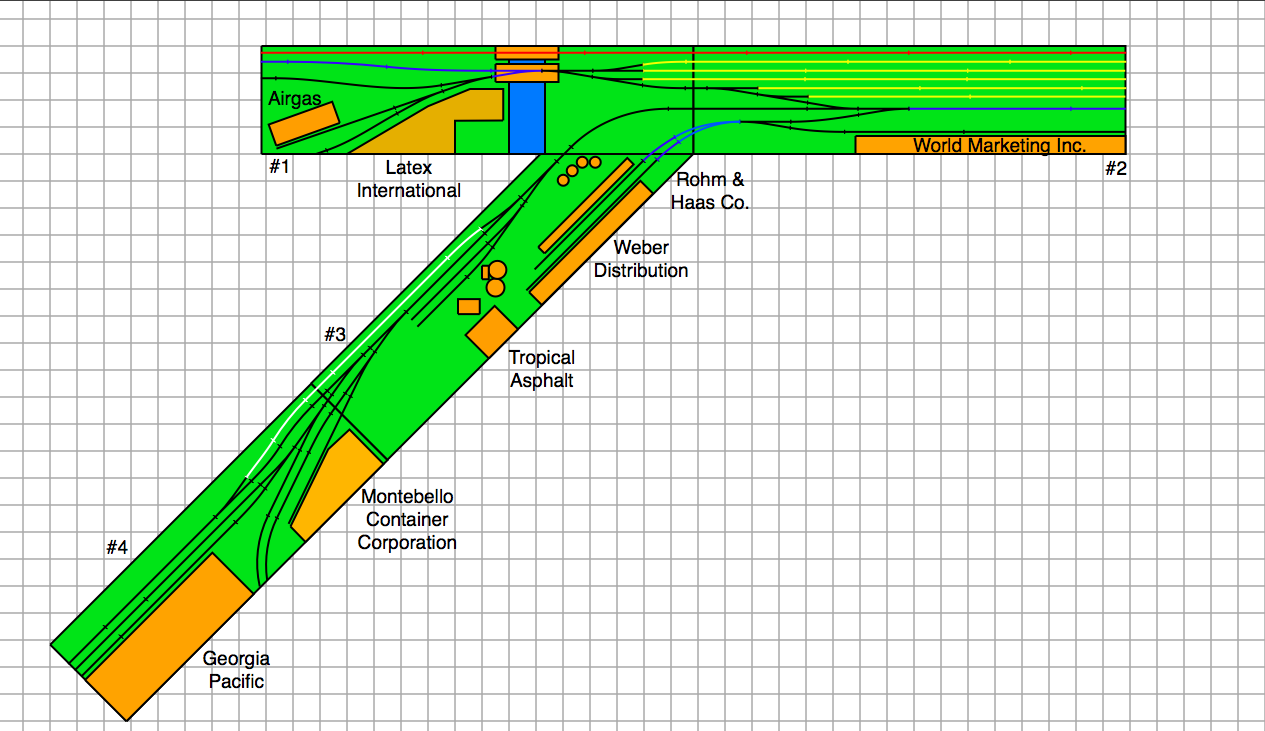This screenshot has width=1265, height=731.
Task: Select the top yellow yard track
Action: pyautogui.click(x=900, y=61)
